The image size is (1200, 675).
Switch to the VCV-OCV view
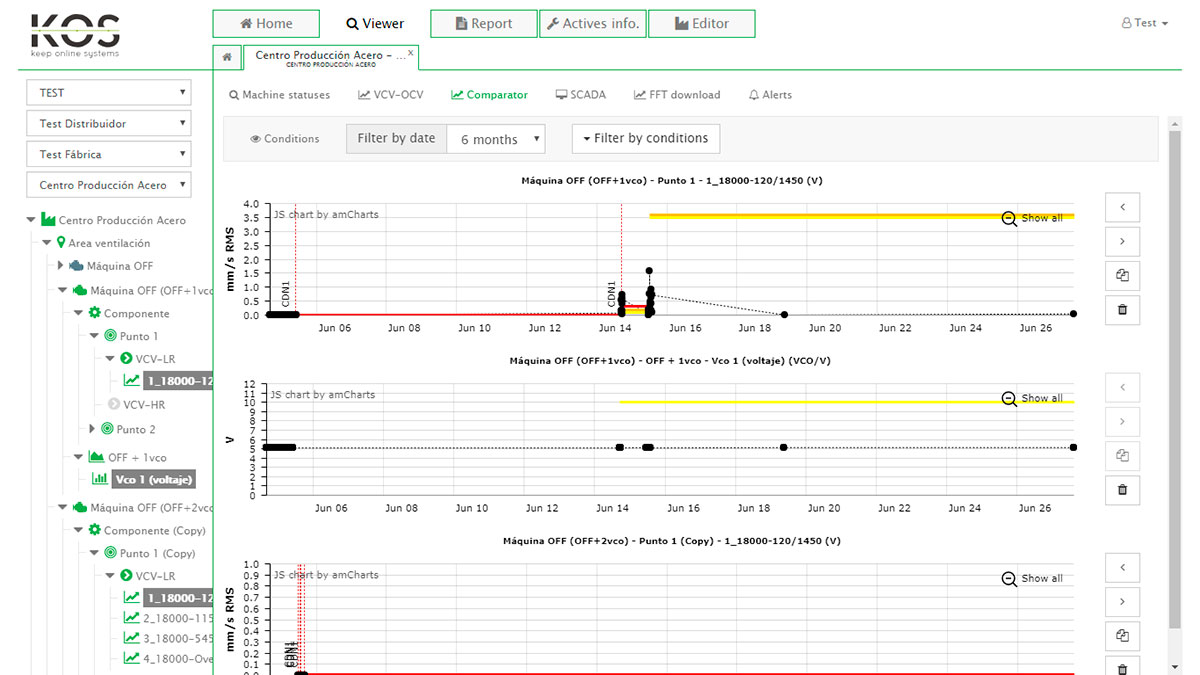click(390, 95)
